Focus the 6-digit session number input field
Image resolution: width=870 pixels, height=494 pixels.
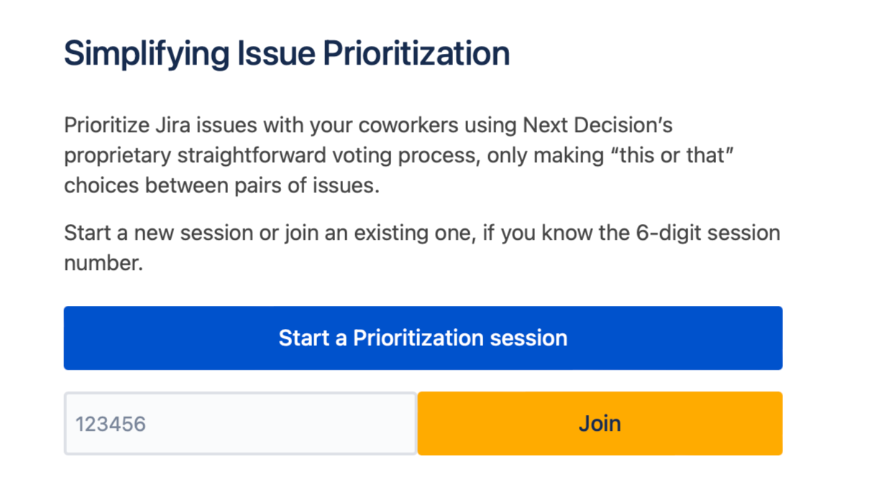(x=240, y=424)
